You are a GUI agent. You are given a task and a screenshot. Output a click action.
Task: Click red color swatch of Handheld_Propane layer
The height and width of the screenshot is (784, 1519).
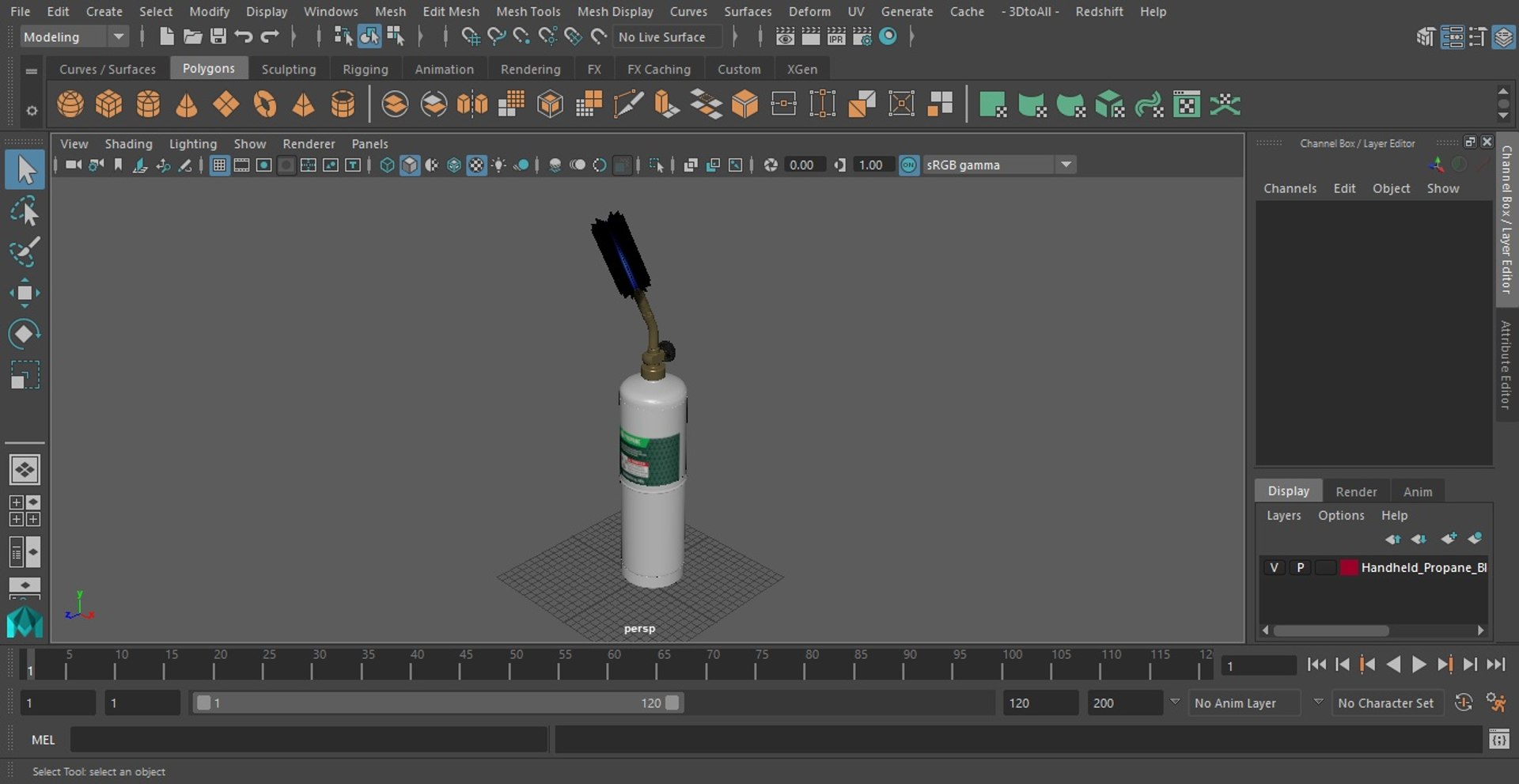[1349, 567]
